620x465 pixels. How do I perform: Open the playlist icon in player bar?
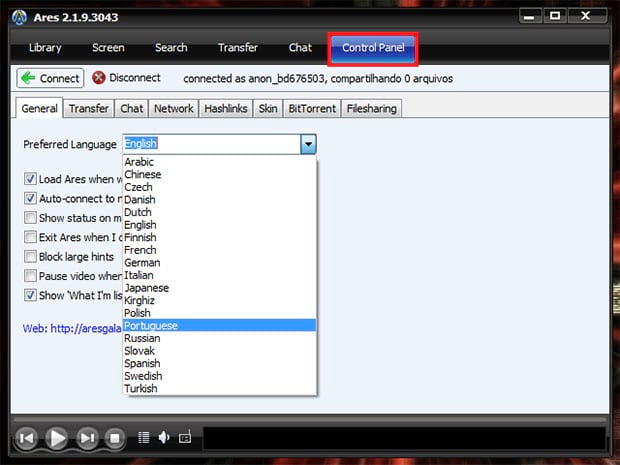click(x=143, y=438)
